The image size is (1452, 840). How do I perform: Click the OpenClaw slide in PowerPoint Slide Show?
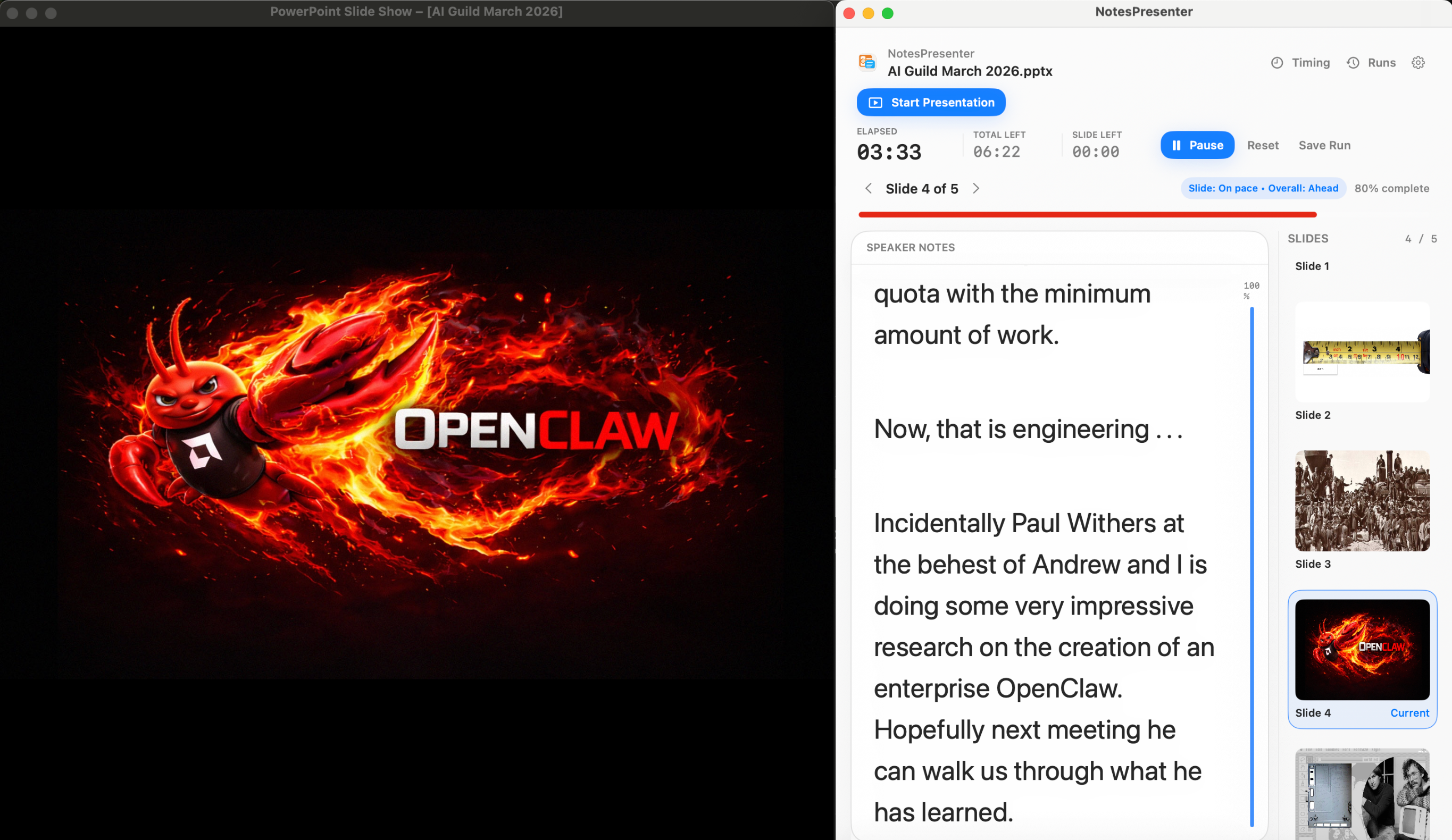418,443
